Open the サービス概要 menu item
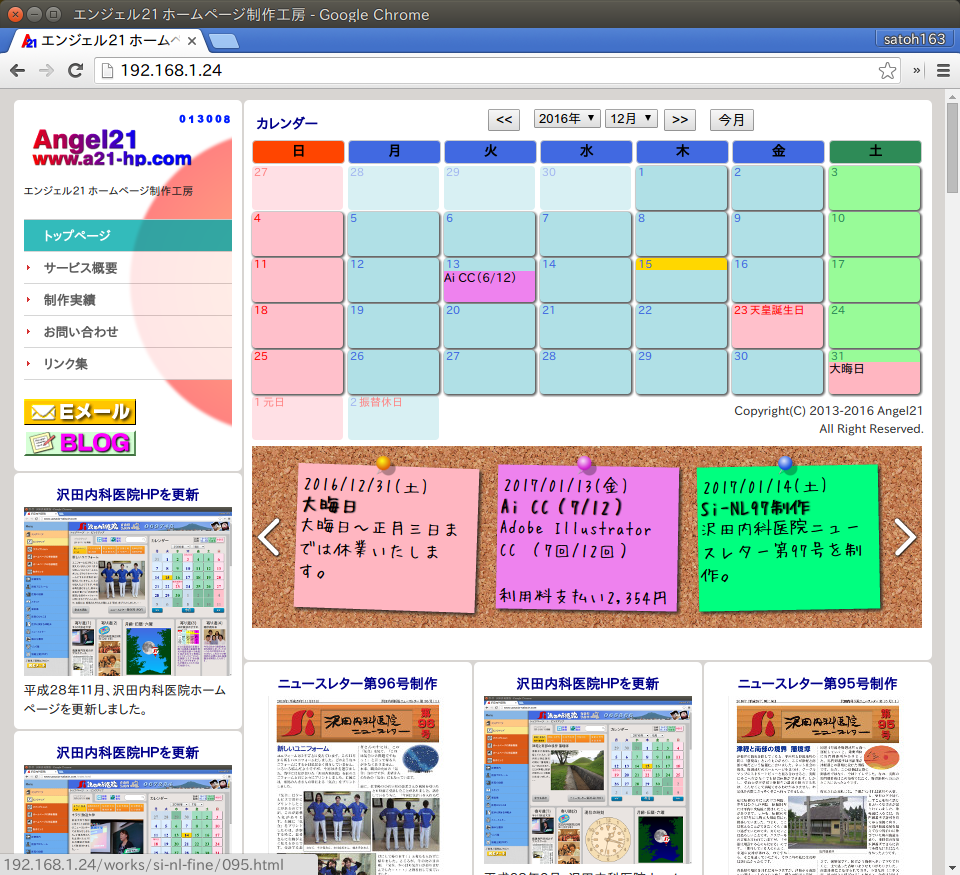Viewport: 960px width, 875px height. 128,268
